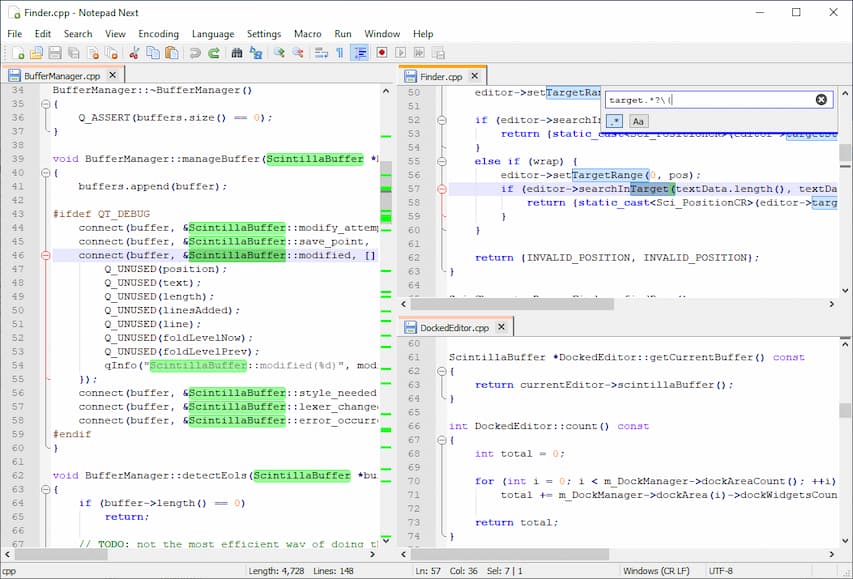Close the BufferManager.cpp tab
Viewport: 853px width, 579px height.
tap(113, 75)
